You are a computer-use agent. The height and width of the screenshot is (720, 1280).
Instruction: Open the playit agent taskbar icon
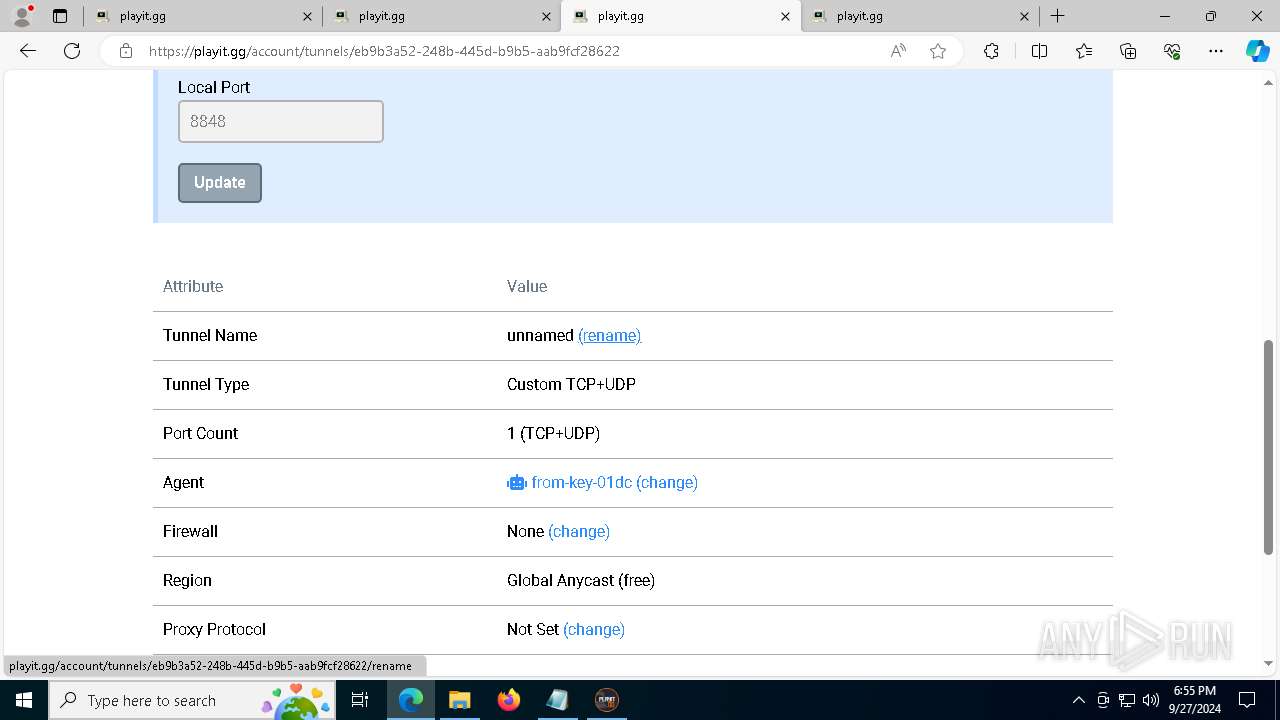(x=606, y=700)
